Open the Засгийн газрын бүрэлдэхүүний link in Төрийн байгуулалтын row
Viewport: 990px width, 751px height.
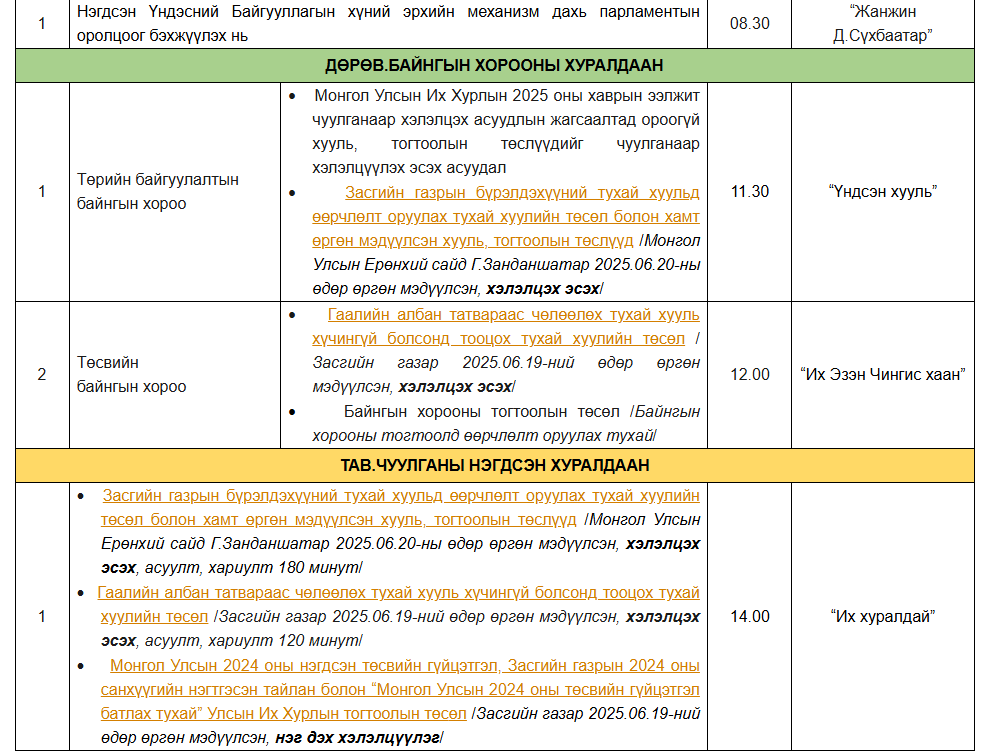pos(521,193)
